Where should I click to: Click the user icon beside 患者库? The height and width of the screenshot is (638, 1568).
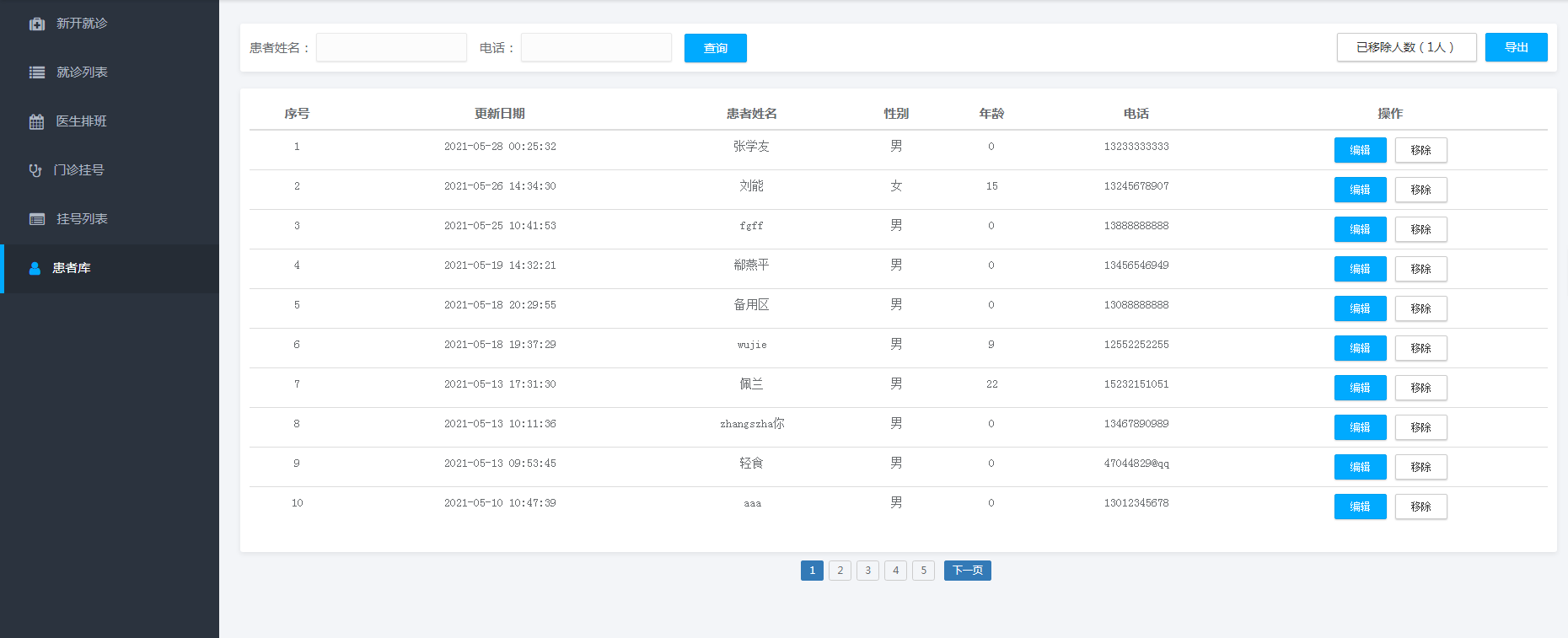click(35, 268)
